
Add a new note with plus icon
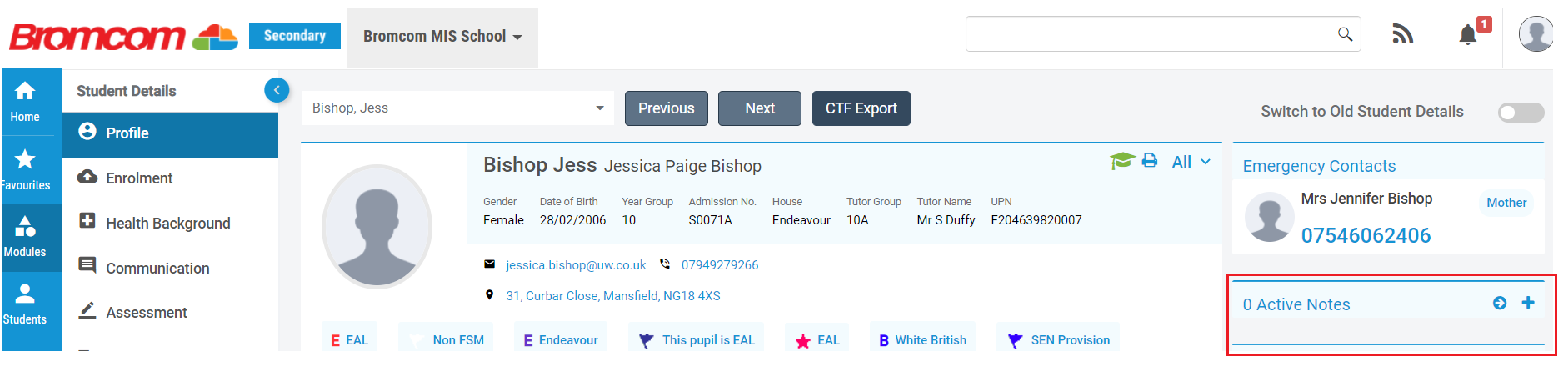tap(1528, 303)
